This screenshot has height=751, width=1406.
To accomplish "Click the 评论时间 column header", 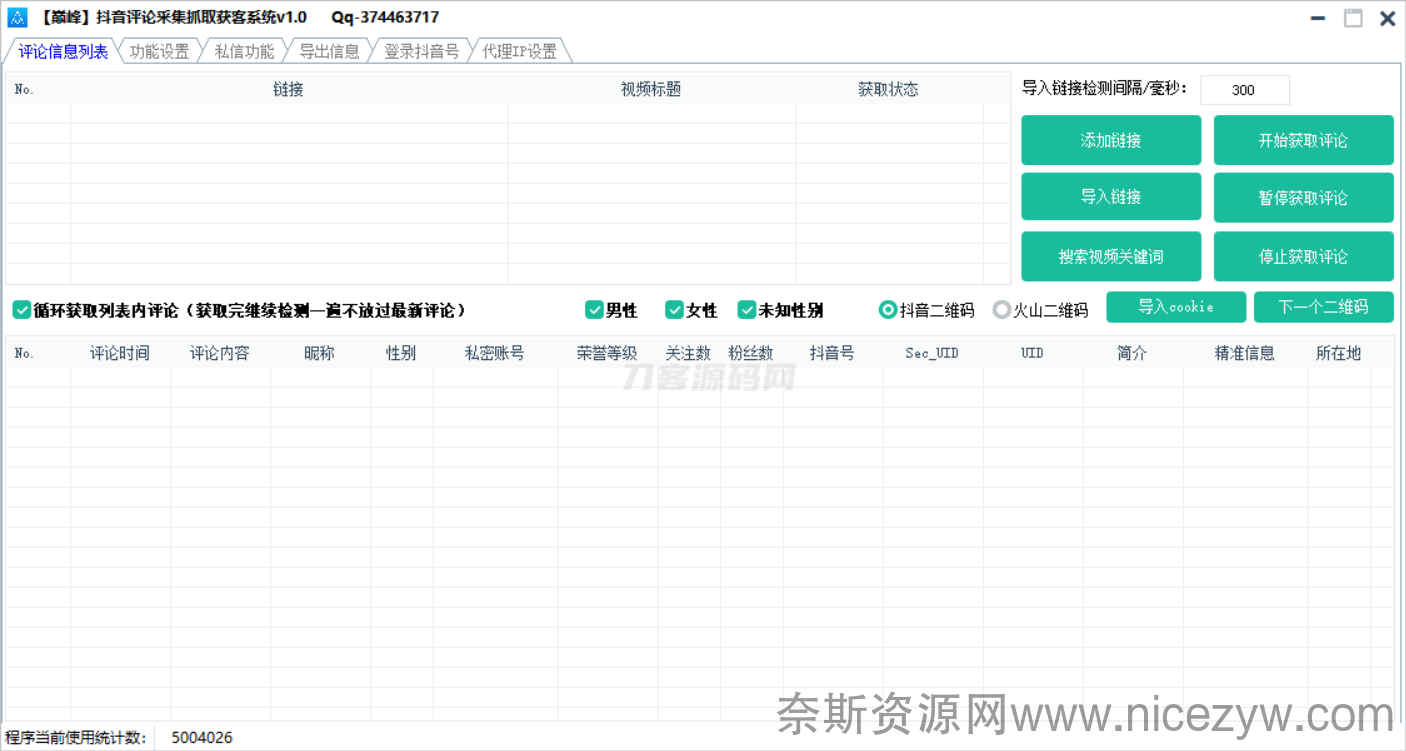I will 120,353.
